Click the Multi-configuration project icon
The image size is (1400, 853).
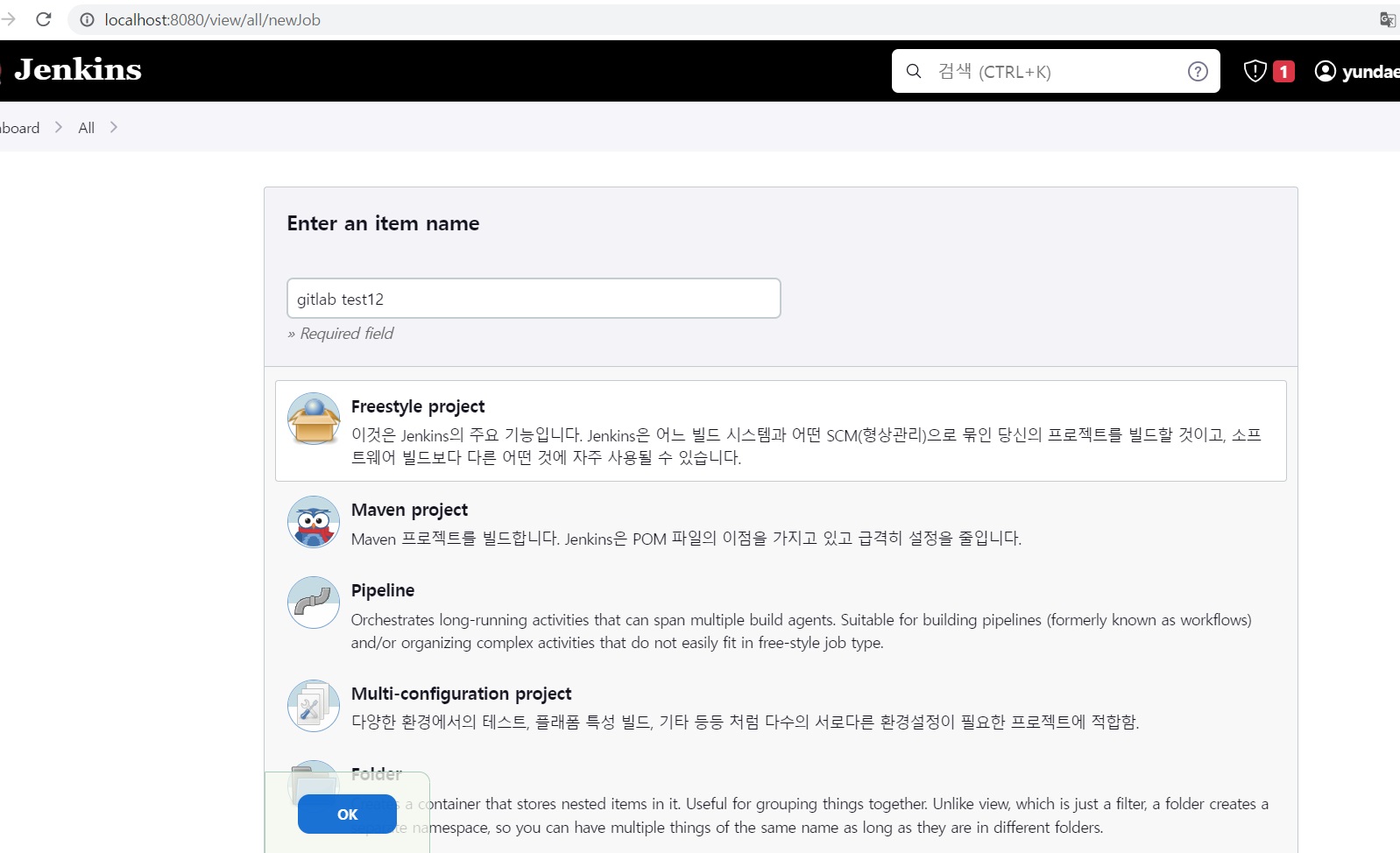point(314,706)
